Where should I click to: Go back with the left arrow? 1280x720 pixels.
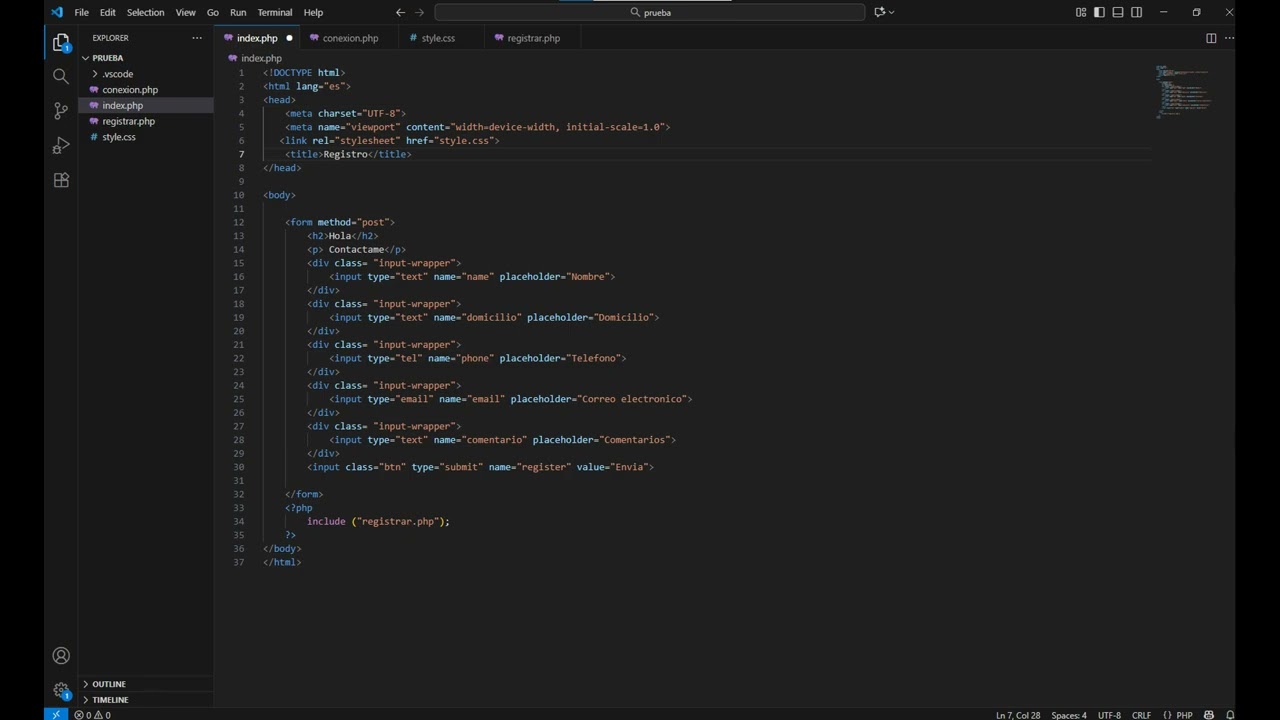(x=400, y=12)
